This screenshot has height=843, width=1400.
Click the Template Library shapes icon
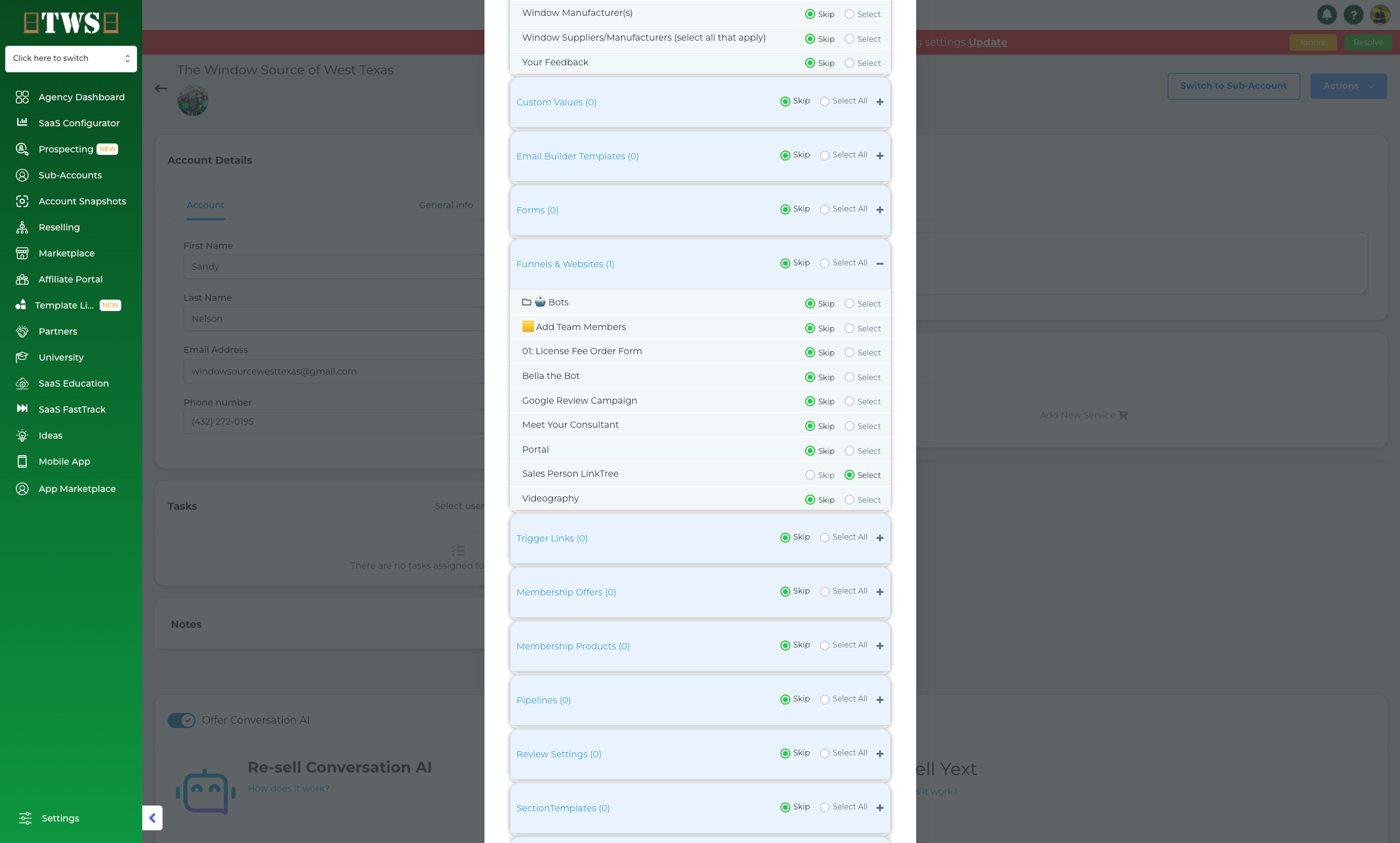point(21,305)
